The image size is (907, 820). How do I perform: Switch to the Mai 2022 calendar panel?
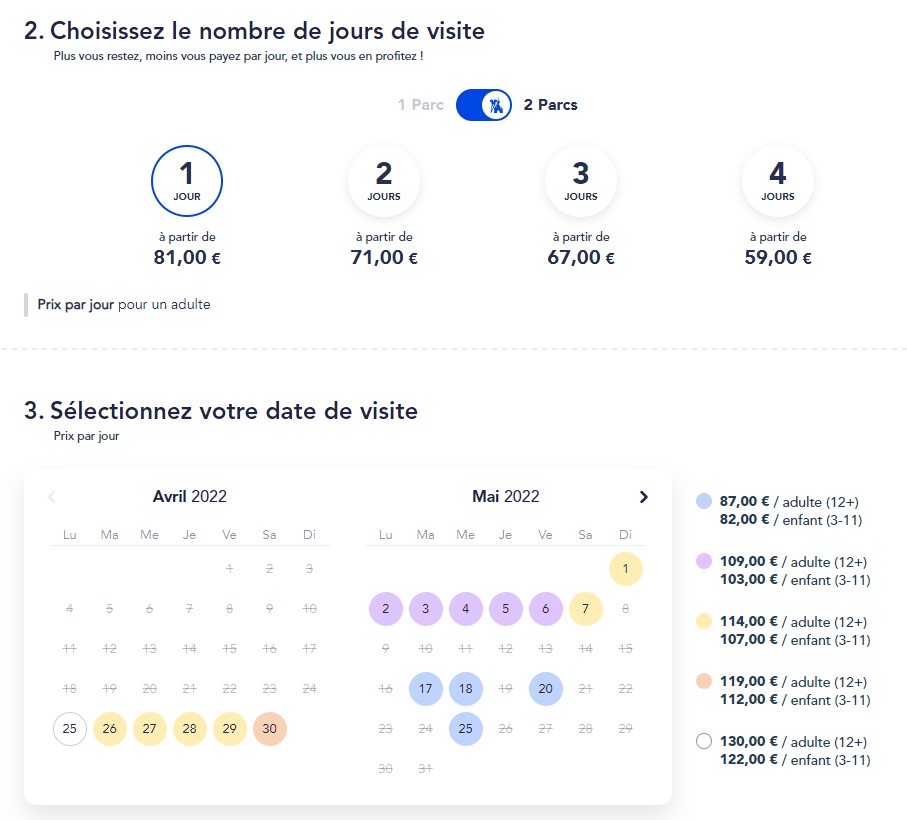505,496
